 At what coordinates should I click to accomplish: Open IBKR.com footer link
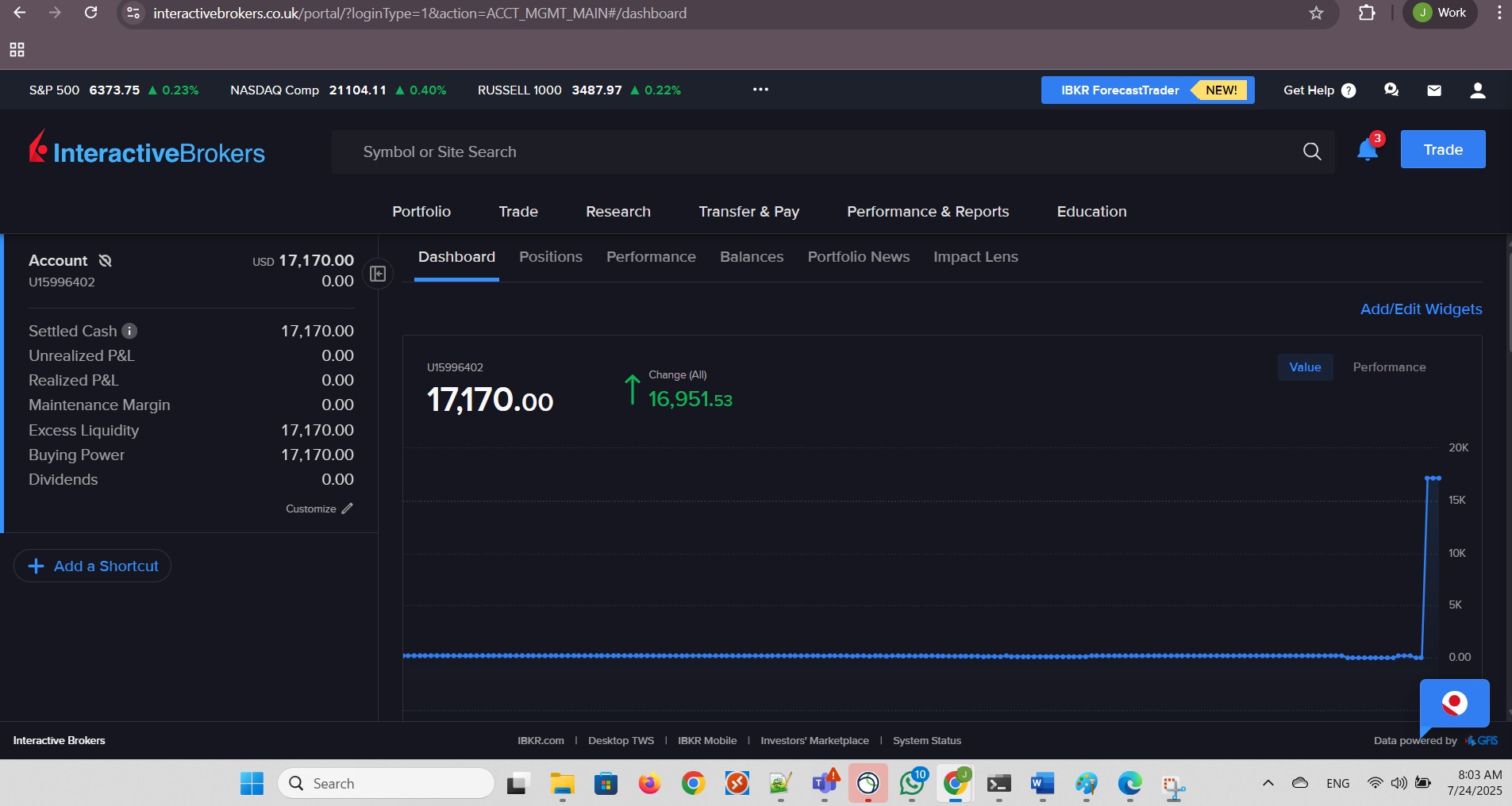(x=541, y=741)
